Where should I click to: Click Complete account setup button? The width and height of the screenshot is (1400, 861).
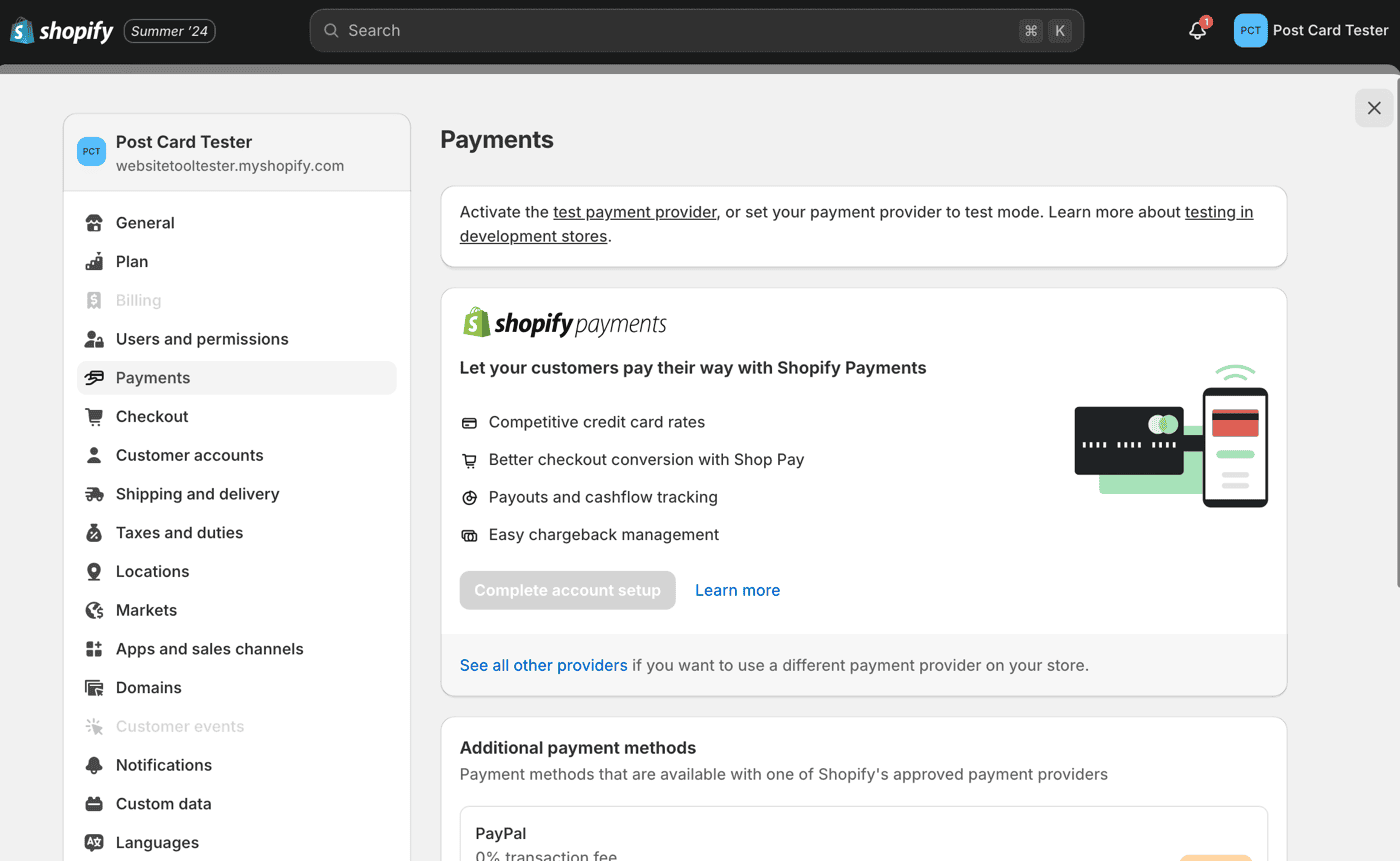click(568, 590)
